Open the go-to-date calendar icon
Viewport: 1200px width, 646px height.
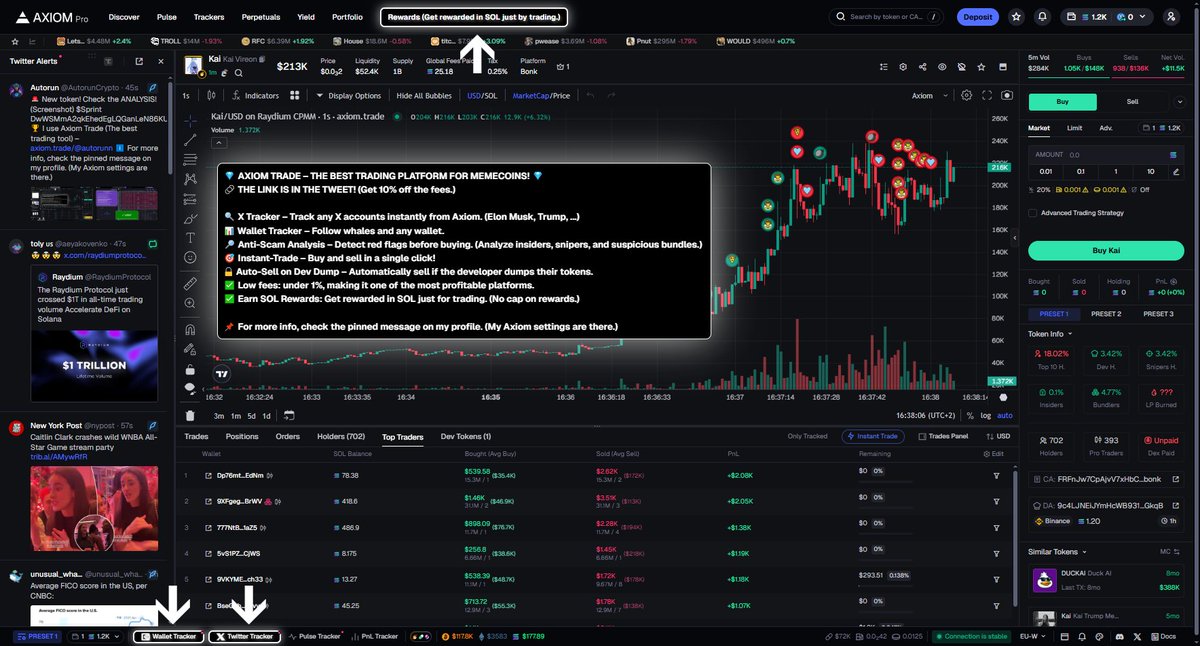pos(289,415)
